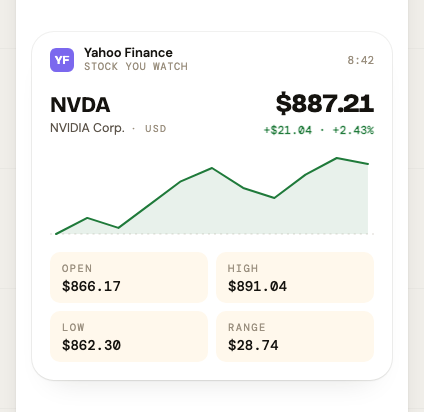Click the NVIDIA Corp. company name
The height and width of the screenshot is (412, 424).
tap(87, 128)
